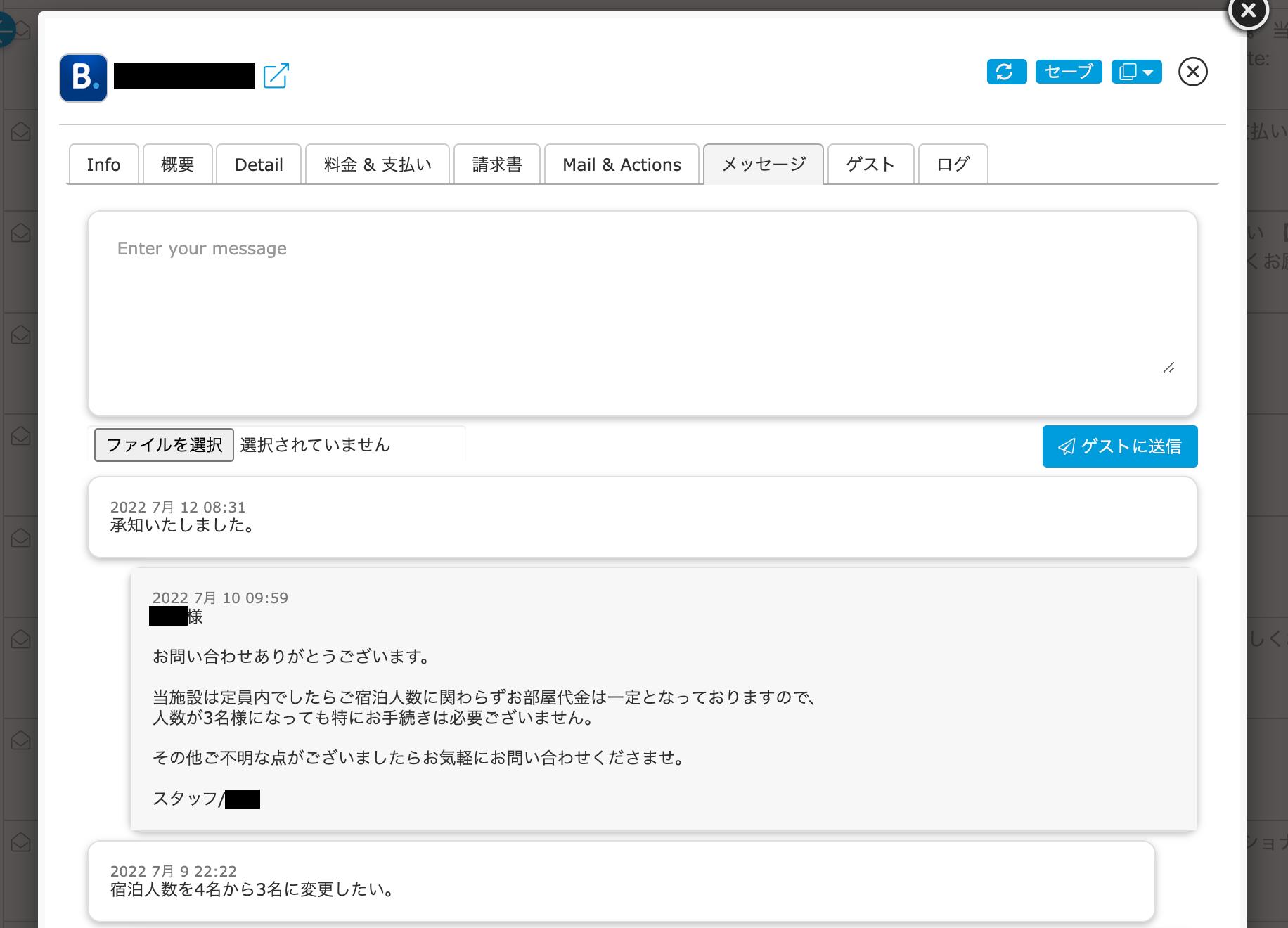The width and height of the screenshot is (1288, 928).
Task: Open the copy dropdown button
Action: (x=1136, y=72)
